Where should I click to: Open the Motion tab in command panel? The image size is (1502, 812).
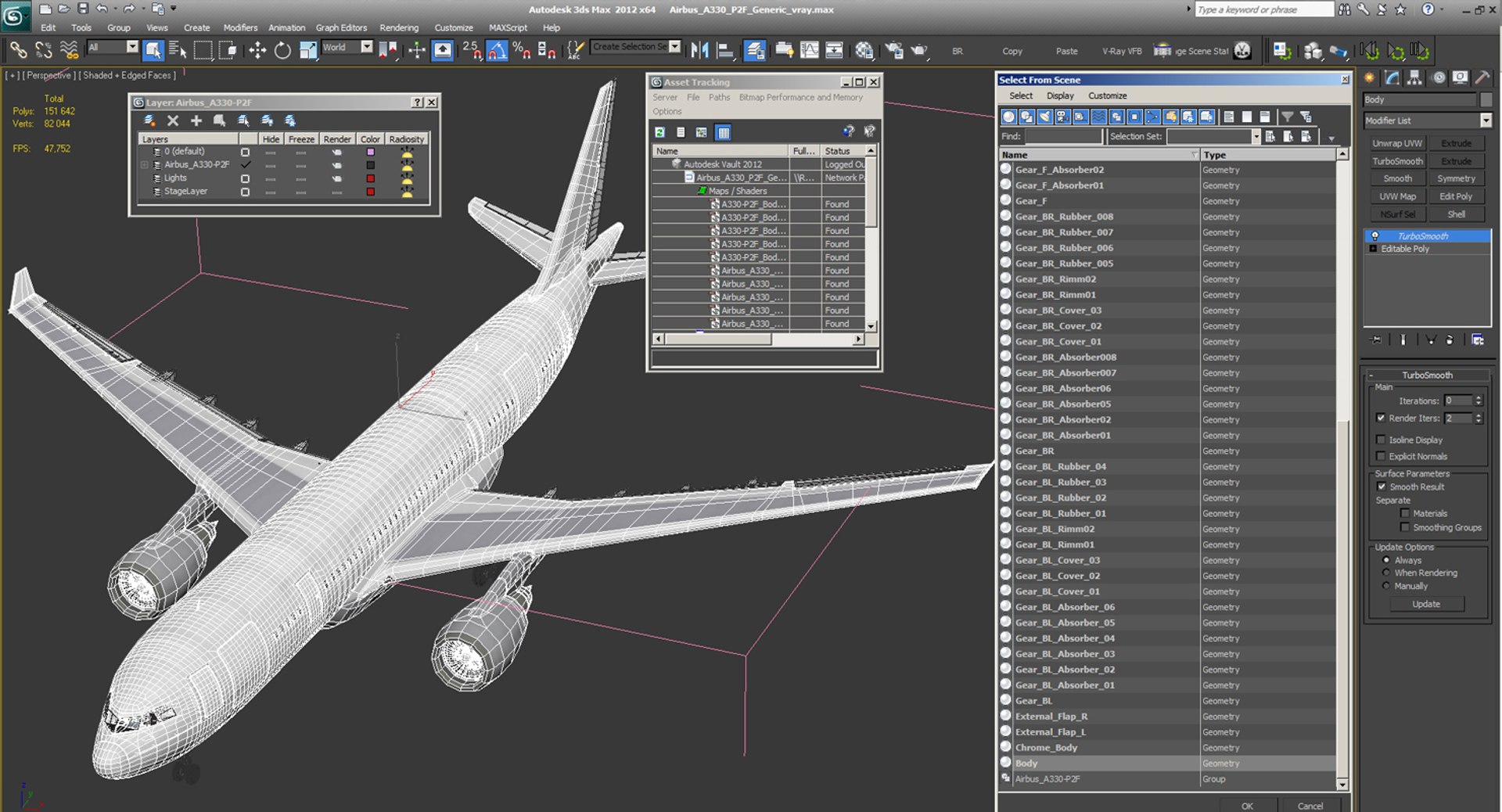[x=1438, y=77]
